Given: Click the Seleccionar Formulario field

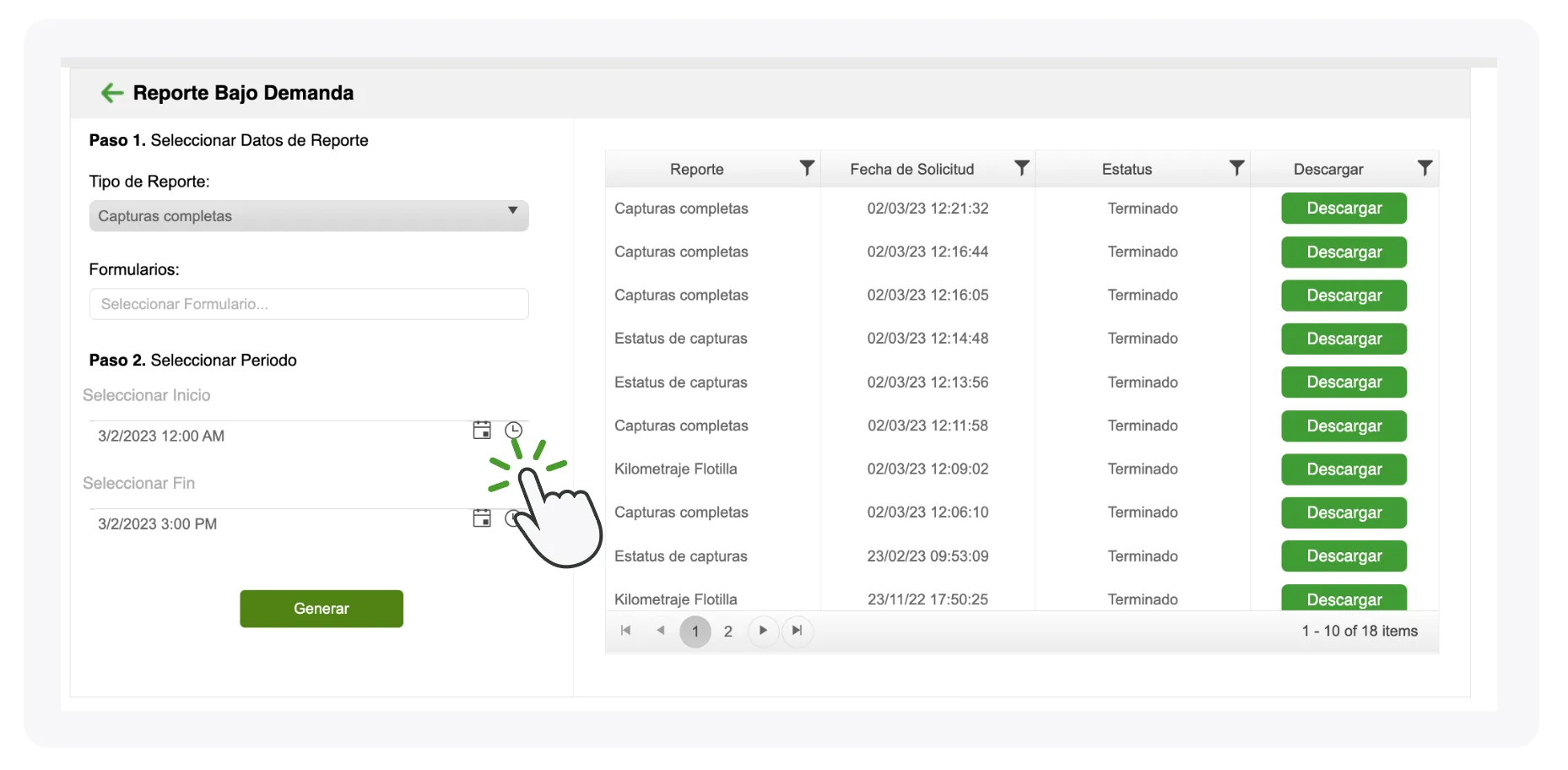Looking at the screenshot, I should pos(309,304).
